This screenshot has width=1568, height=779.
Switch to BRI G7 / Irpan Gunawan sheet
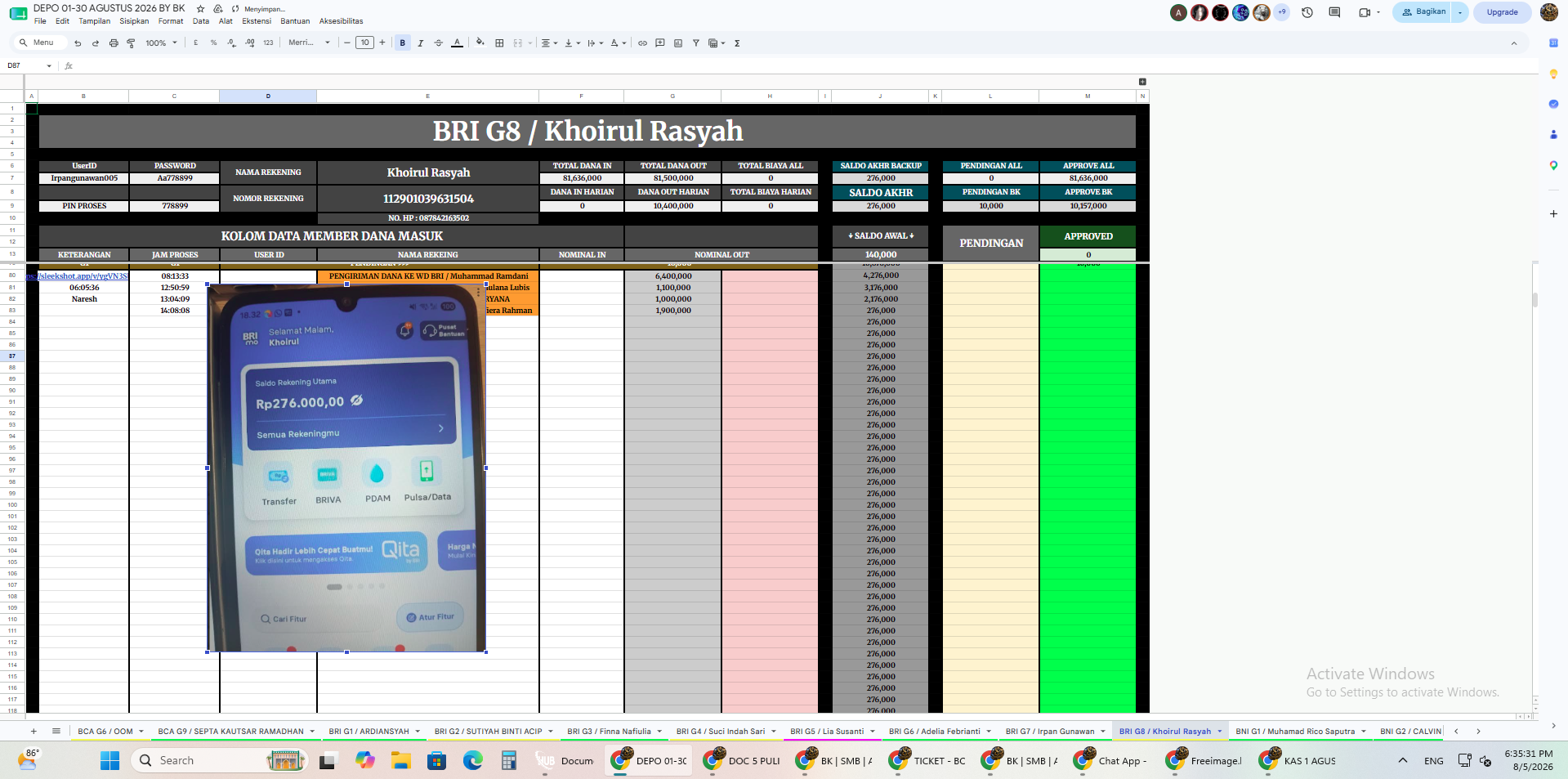coord(1049,732)
